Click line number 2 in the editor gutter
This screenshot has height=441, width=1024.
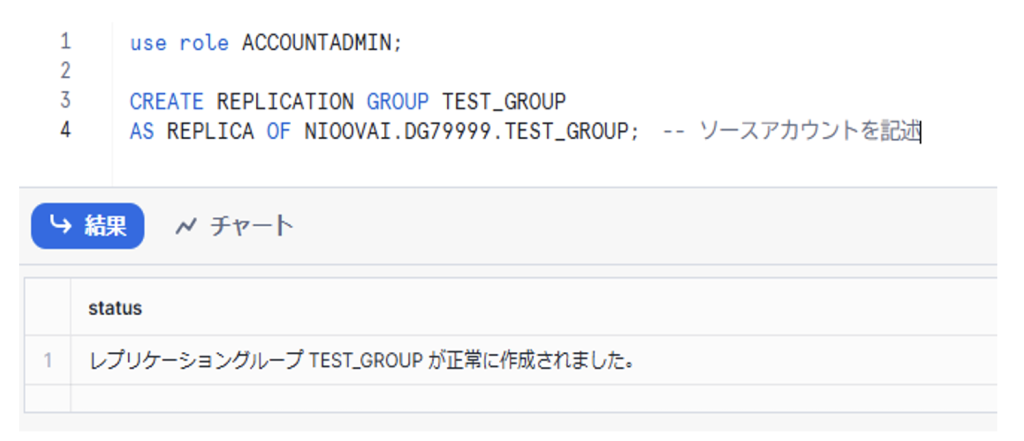[66, 71]
